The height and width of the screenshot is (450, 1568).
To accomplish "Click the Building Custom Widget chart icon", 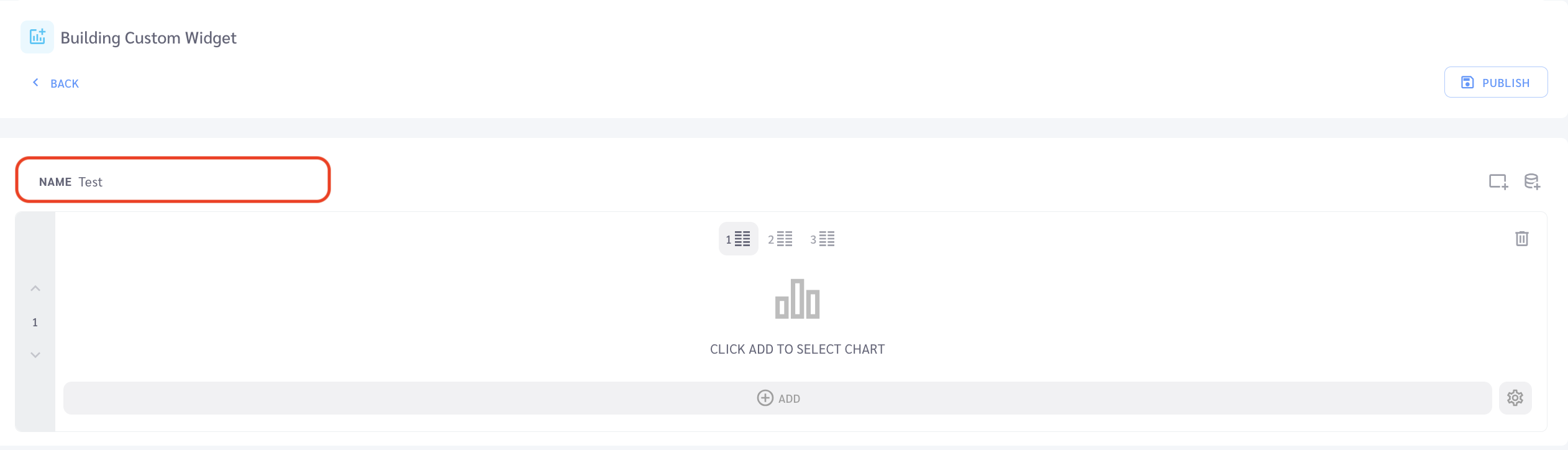I will [x=37, y=37].
